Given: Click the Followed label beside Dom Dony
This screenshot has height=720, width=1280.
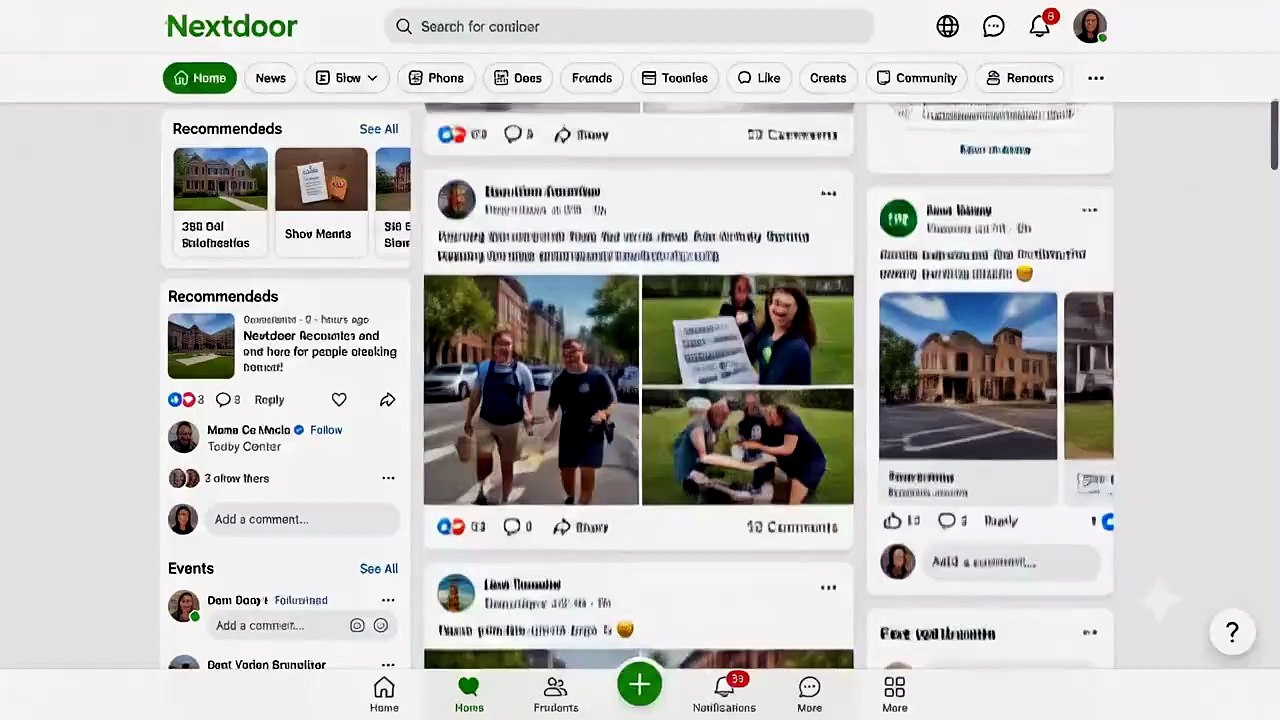Looking at the screenshot, I should [301, 601].
